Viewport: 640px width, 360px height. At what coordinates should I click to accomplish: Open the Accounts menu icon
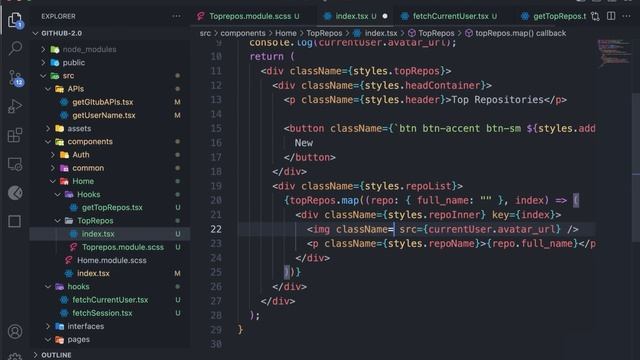(15, 331)
